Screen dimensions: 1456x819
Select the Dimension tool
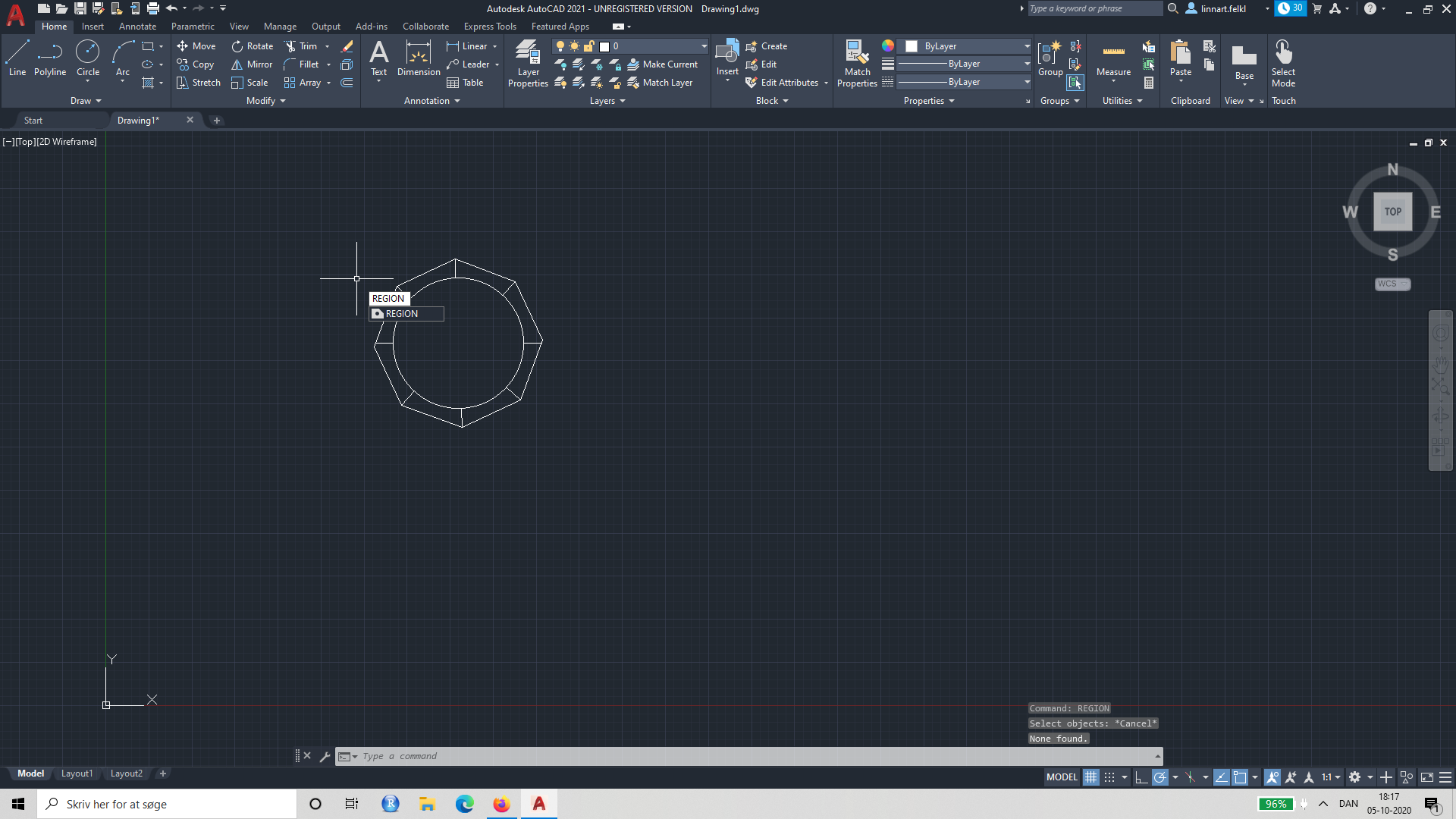coord(418,61)
